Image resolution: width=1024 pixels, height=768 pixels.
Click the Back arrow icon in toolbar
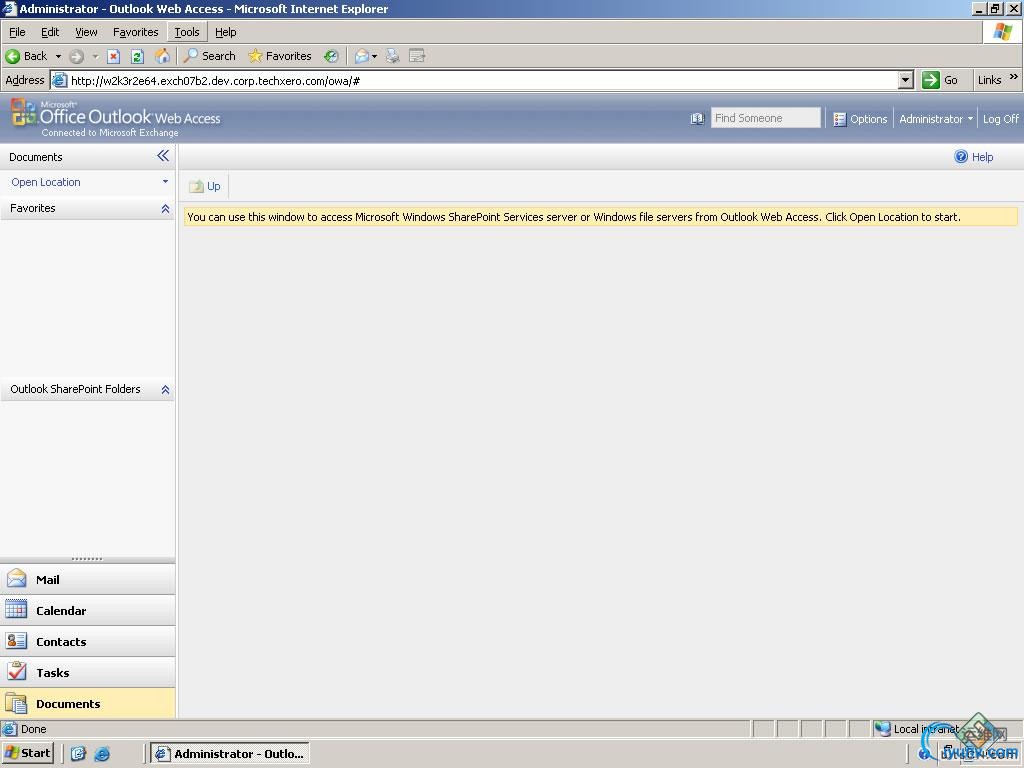pos(12,56)
